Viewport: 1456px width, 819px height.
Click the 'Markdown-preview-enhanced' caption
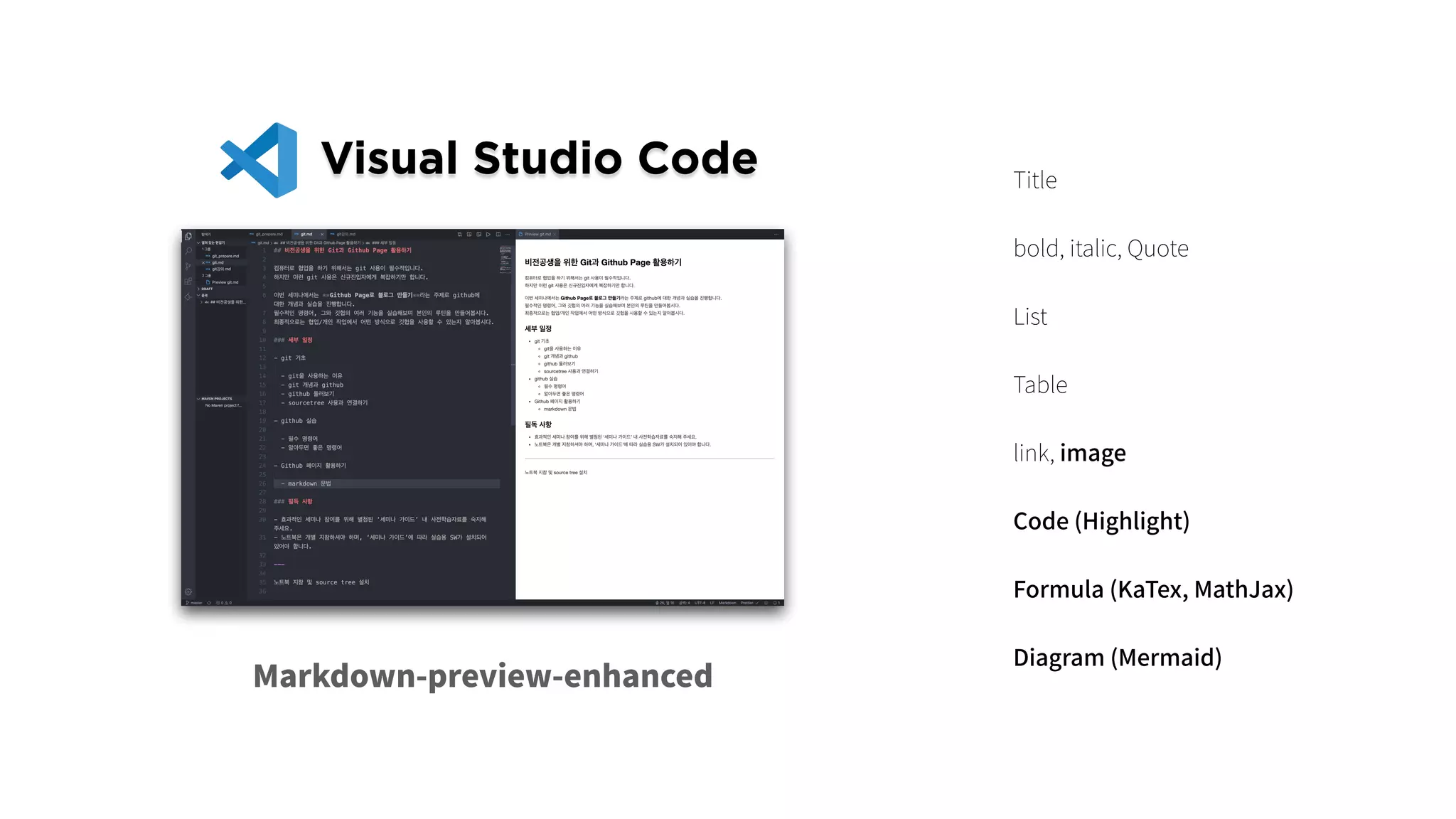click(483, 675)
